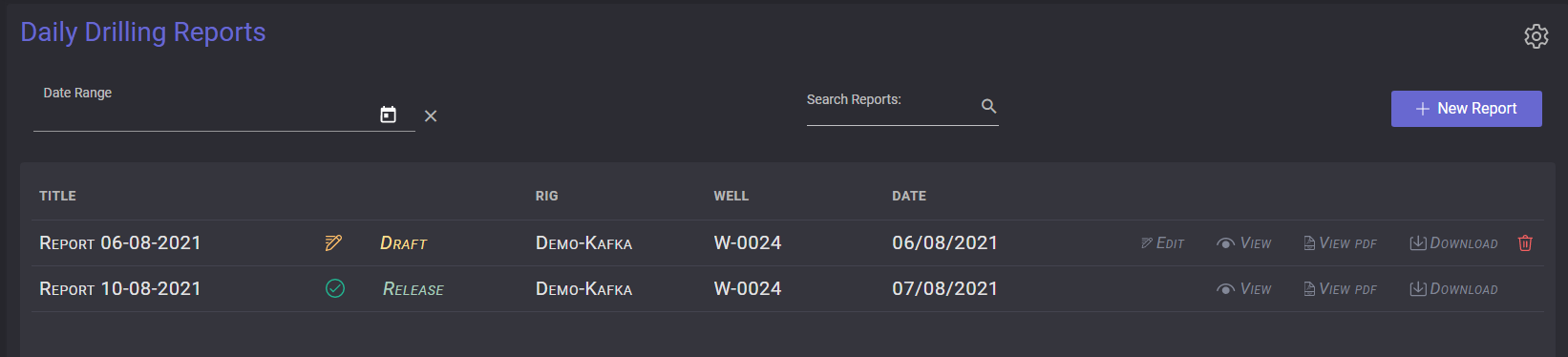Select the Report 10-08-2021 title

[120, 288]
